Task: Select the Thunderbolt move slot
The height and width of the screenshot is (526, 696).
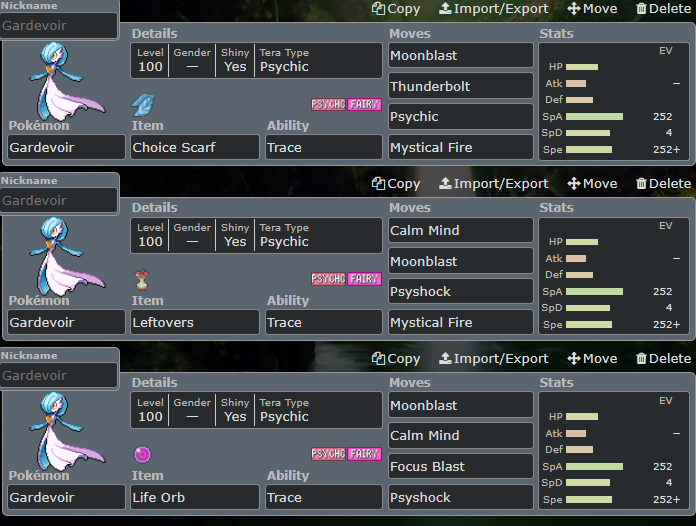Action: (x=461, y=86)
